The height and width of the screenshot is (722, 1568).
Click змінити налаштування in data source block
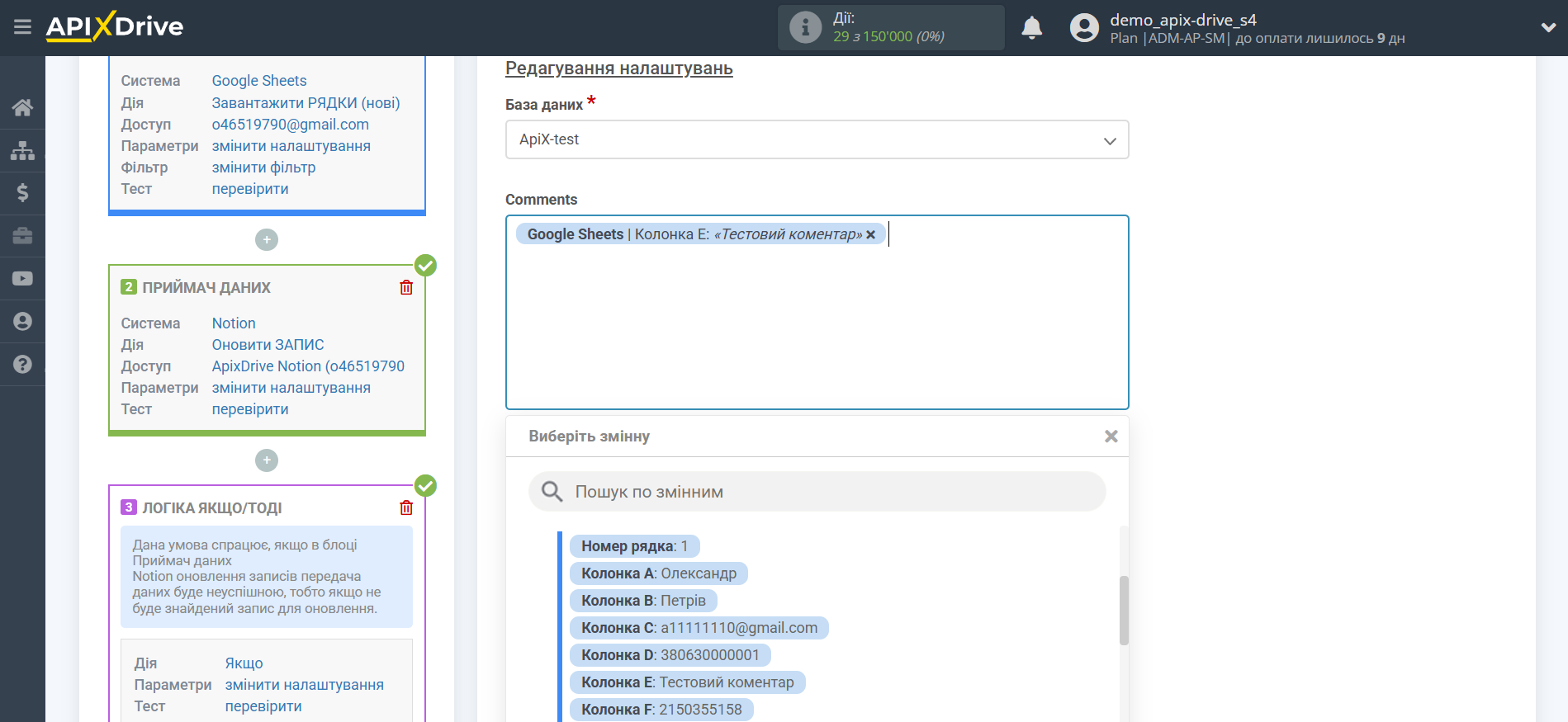coord(291,146)
